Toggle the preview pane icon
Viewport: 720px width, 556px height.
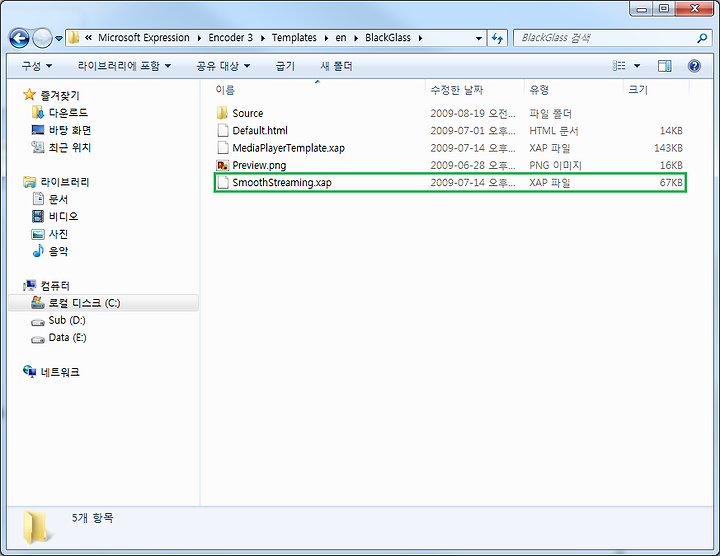tap(664, 66)
